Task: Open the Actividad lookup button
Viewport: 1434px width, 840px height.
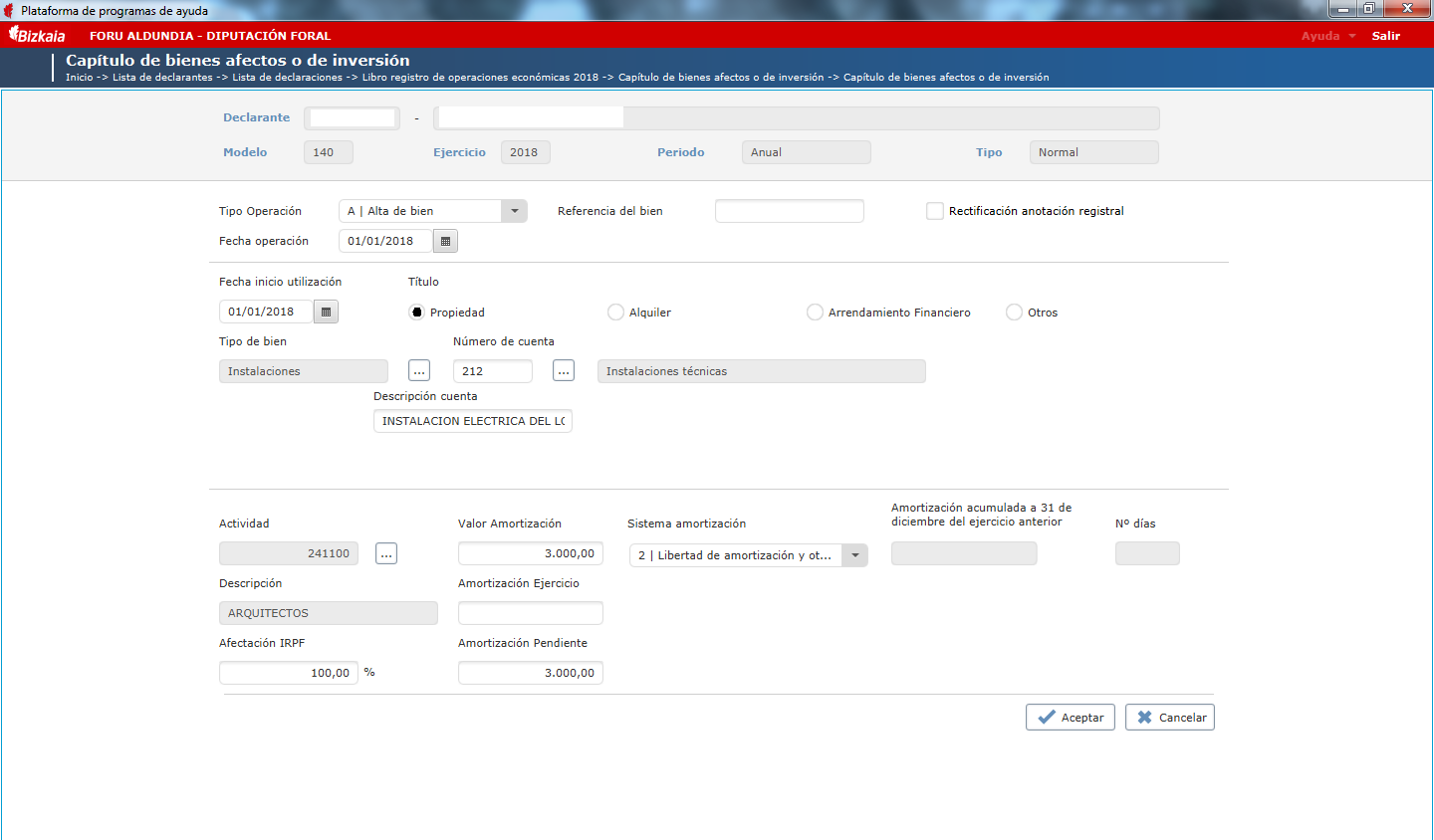Action: pyautogui.click(x=386, y=553)
